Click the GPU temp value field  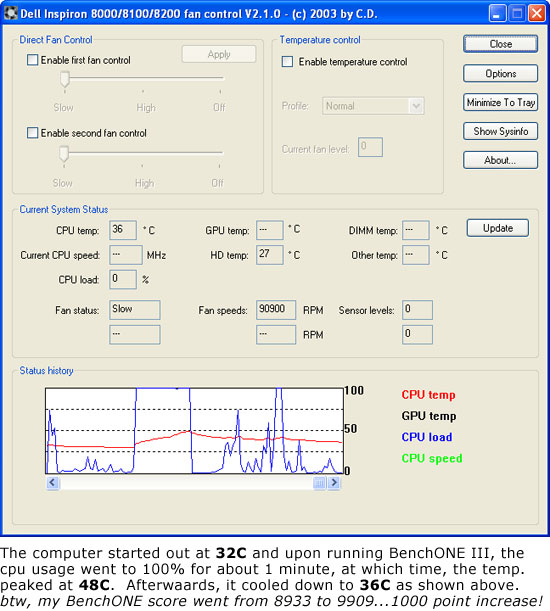[270, 230]
